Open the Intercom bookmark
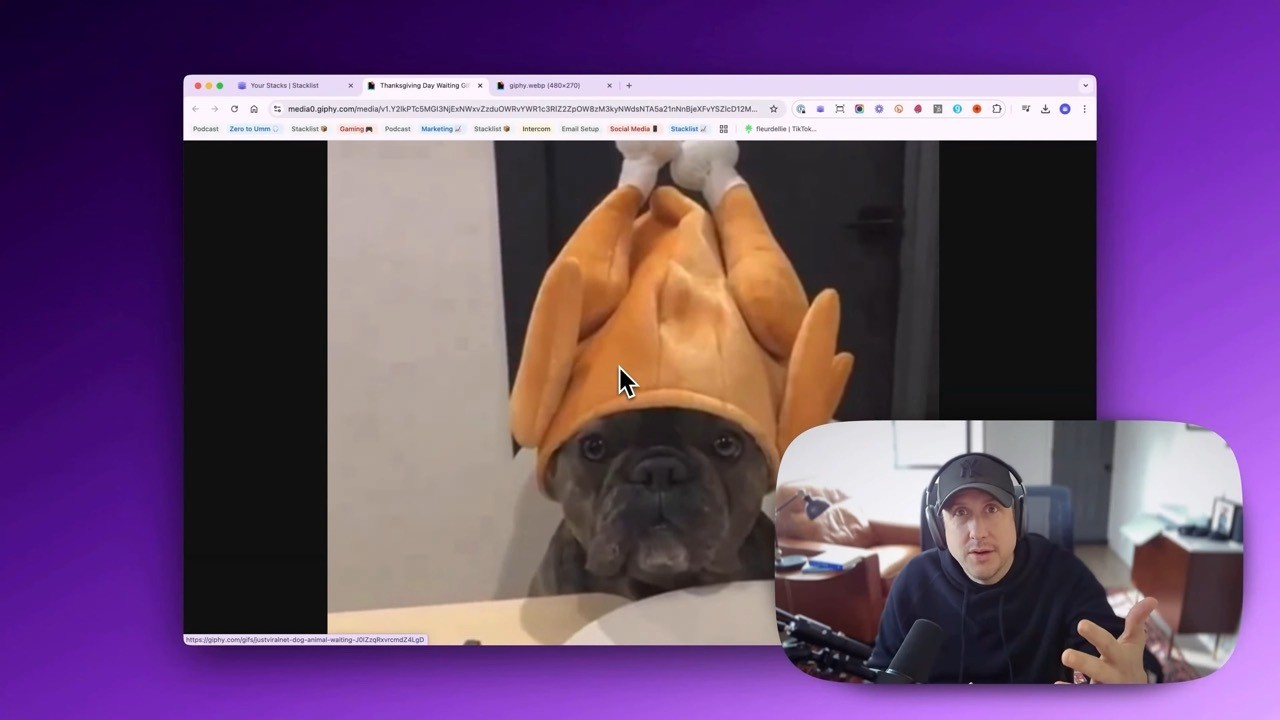 [536, 129]
